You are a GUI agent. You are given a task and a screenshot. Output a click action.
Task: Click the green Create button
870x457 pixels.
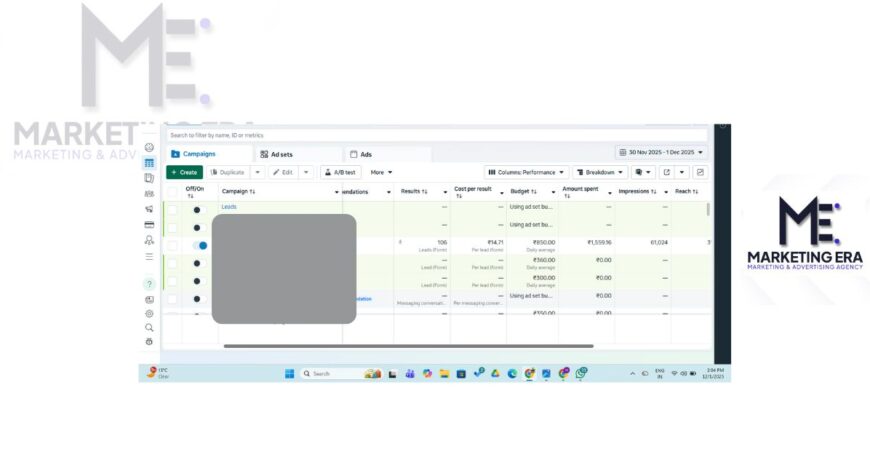click(x=184, y=172)
